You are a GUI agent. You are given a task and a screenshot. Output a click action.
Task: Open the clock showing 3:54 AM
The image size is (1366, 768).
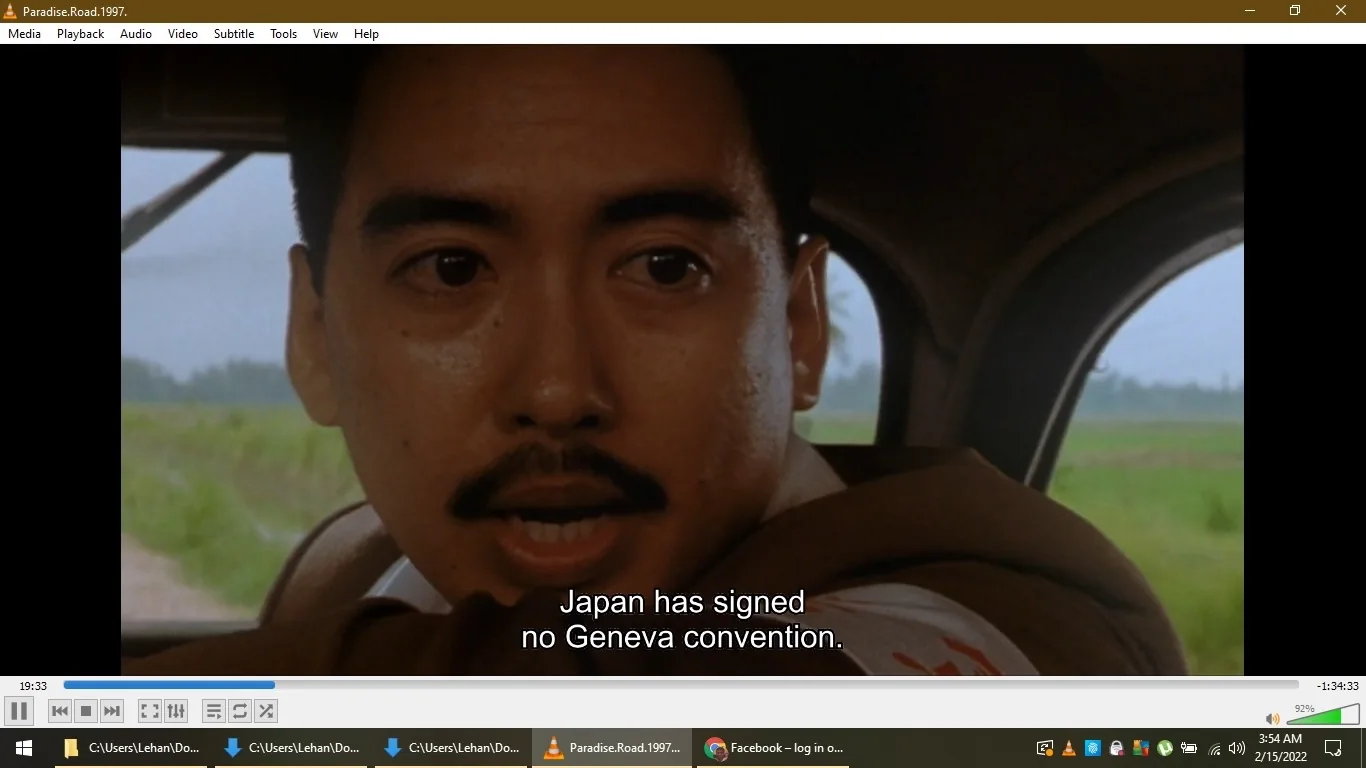(x=1281, y=748)
